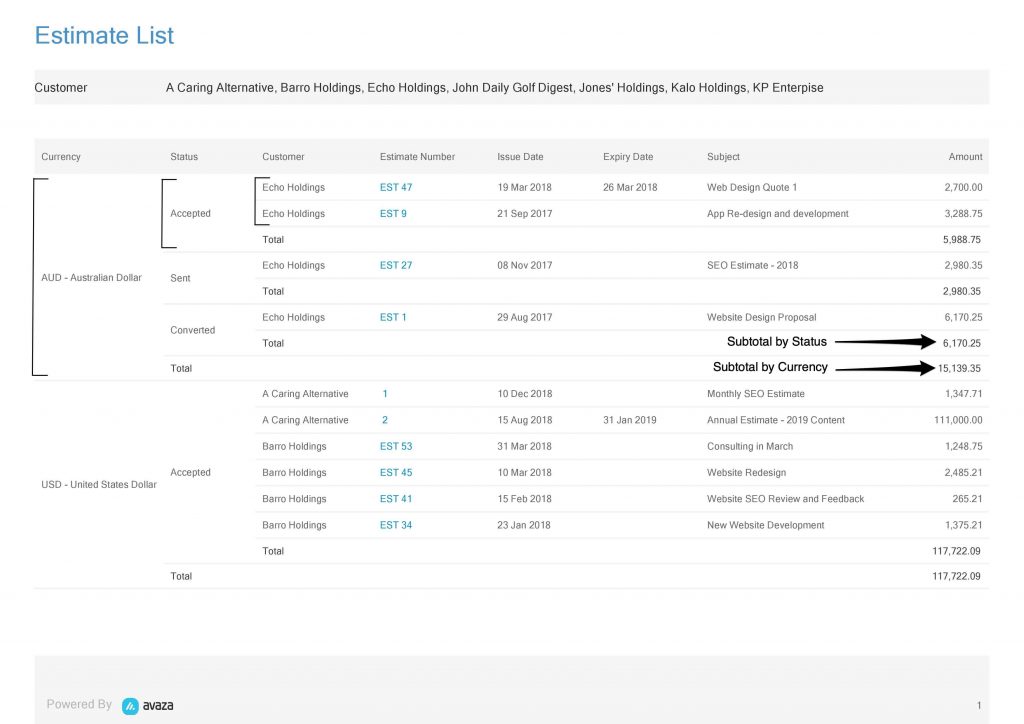
Task: Open estimate link EST 27
Action: (x=396, y=265)
